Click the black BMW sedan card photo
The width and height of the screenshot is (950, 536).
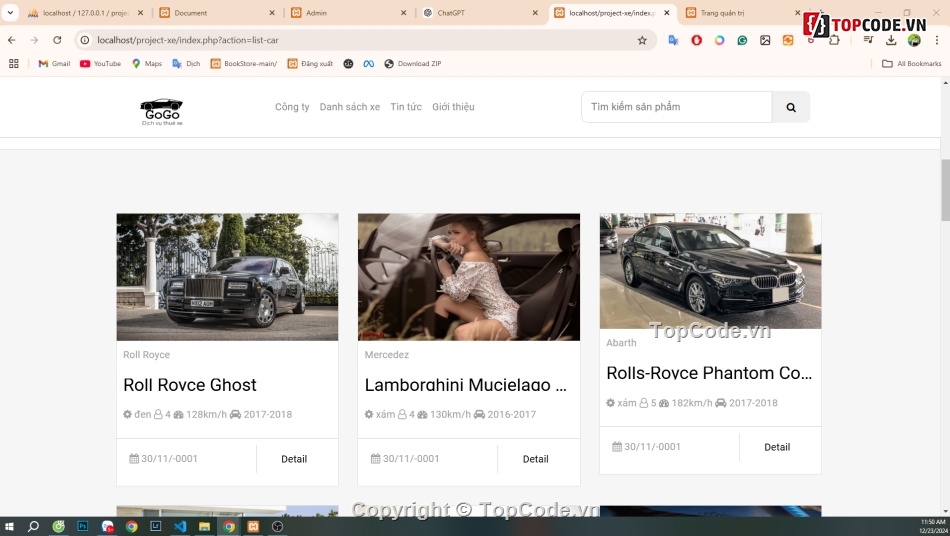(x=710, y=271)
